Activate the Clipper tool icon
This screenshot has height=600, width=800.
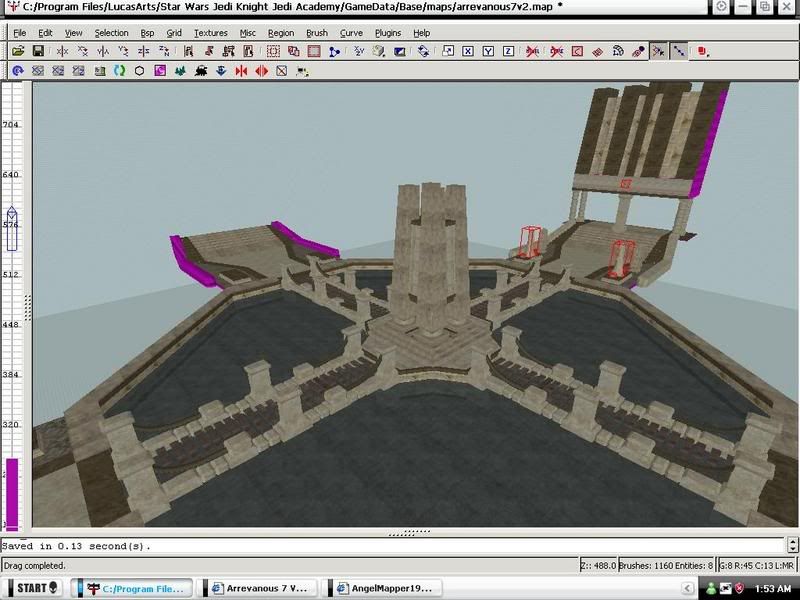334,51
